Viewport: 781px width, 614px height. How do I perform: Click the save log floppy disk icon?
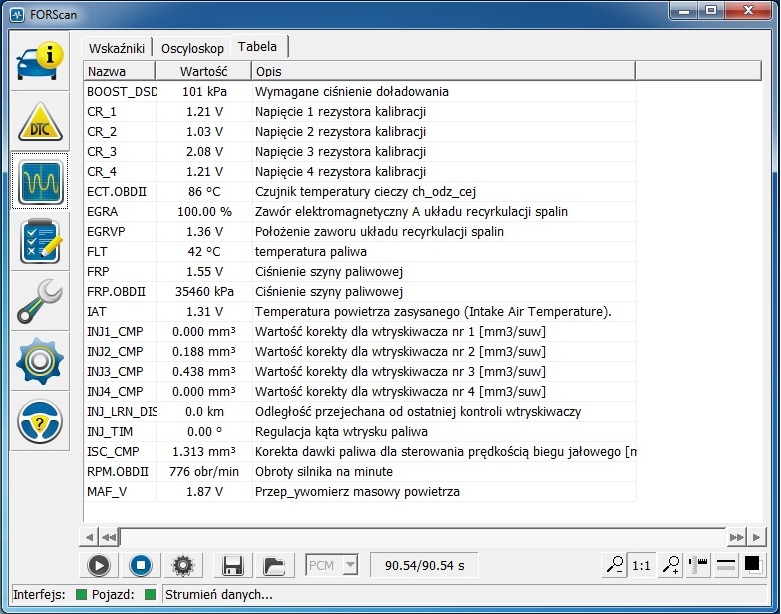233,565
